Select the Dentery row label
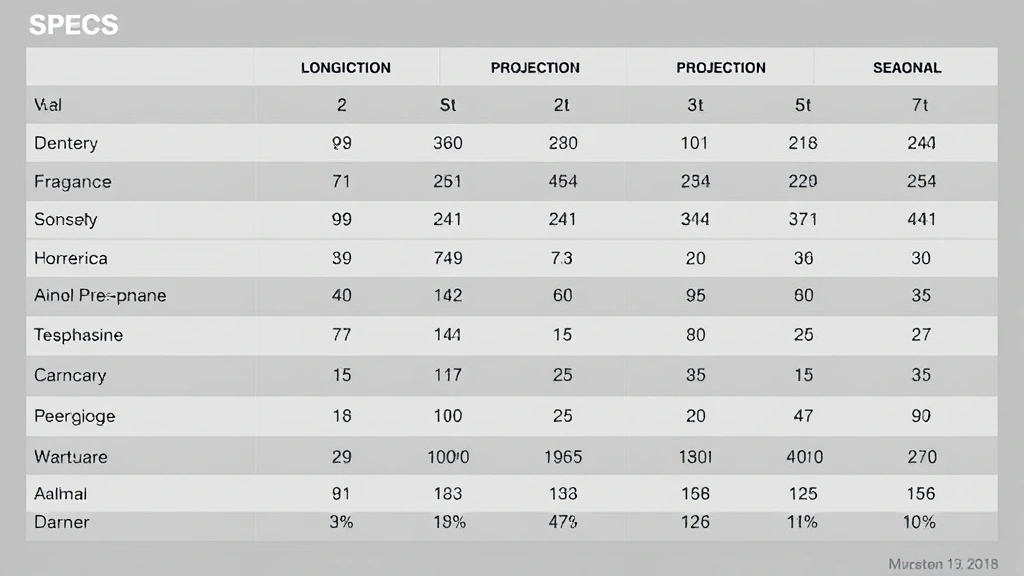Viewport: 1024px width, 576px height. tap(66, 143)
